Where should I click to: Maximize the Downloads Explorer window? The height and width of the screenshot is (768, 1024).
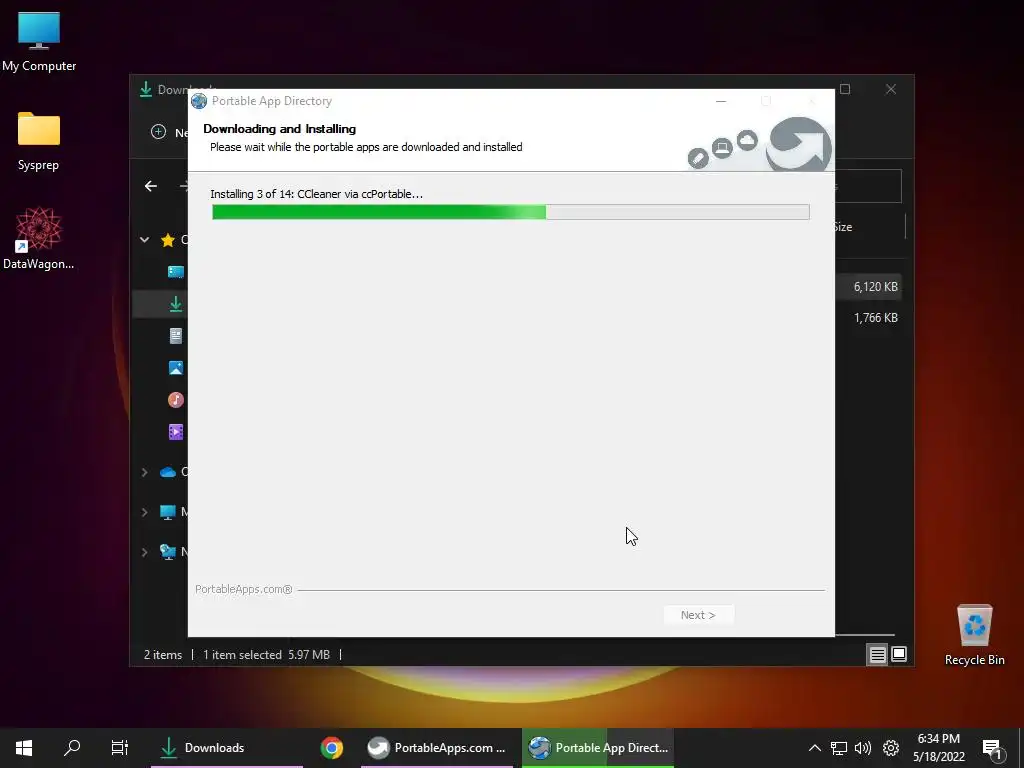[845, 89]
